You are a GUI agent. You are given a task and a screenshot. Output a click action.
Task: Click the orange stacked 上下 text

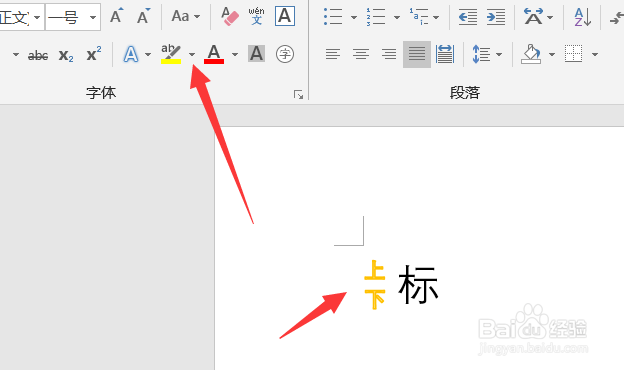(375, 285)
